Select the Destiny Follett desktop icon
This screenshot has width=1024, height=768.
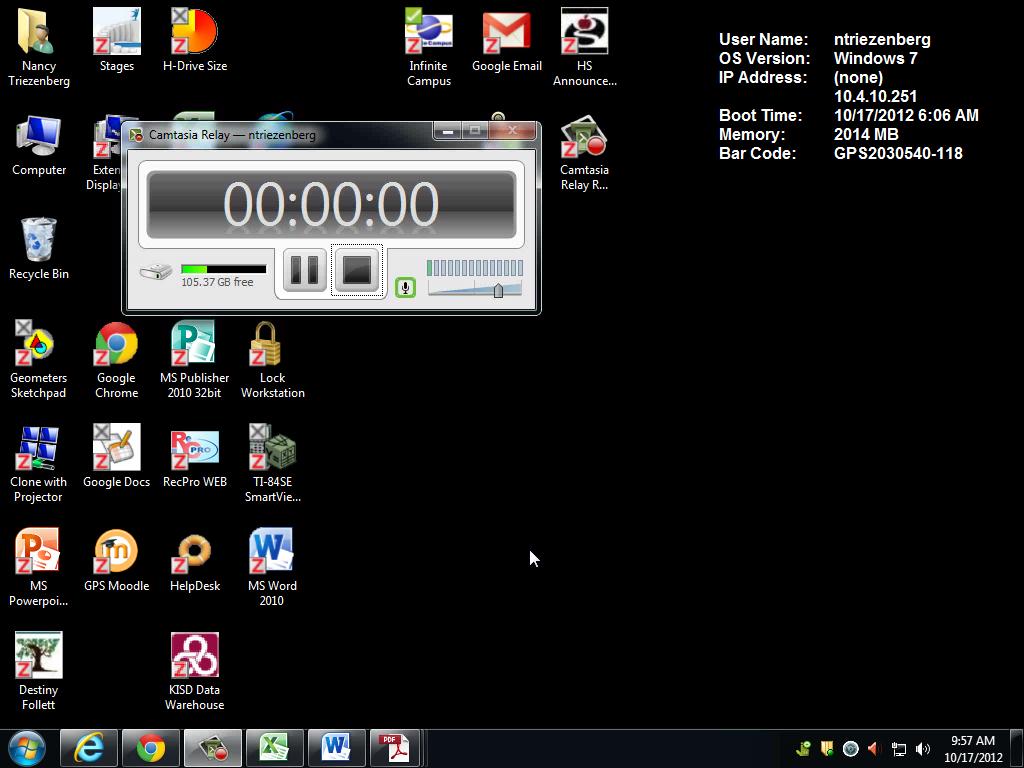(x=39, y=671)
